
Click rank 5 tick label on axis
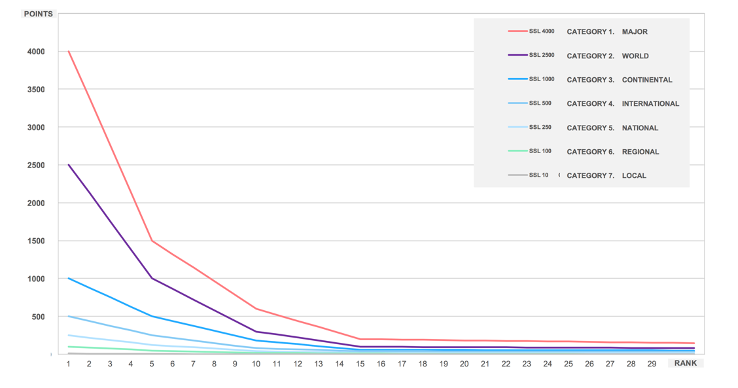[152, 364]
